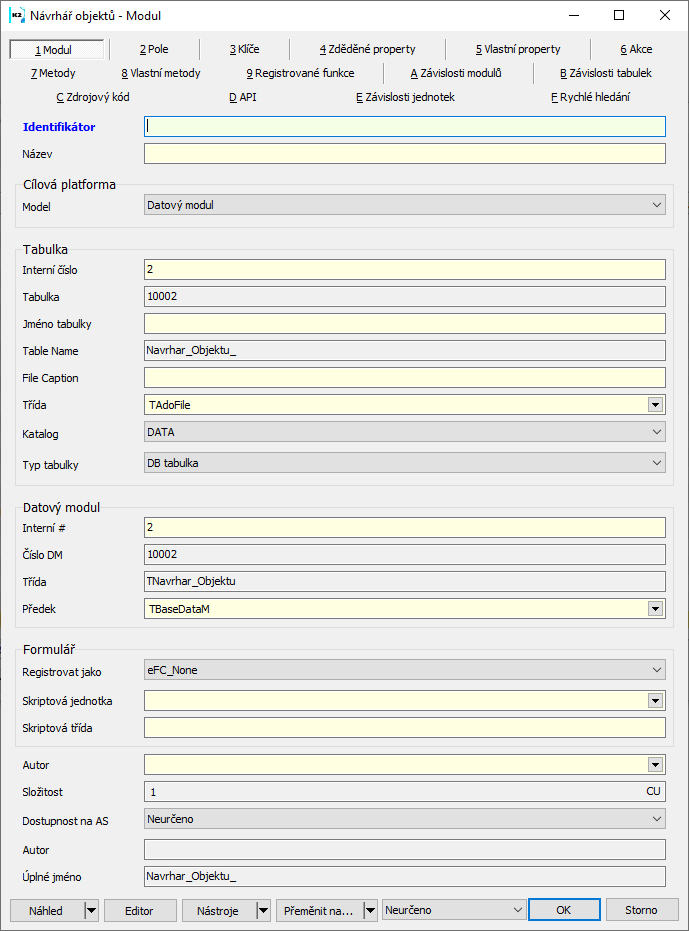
Task: Switch to the Pole tab
Action: tap(154, 49)
